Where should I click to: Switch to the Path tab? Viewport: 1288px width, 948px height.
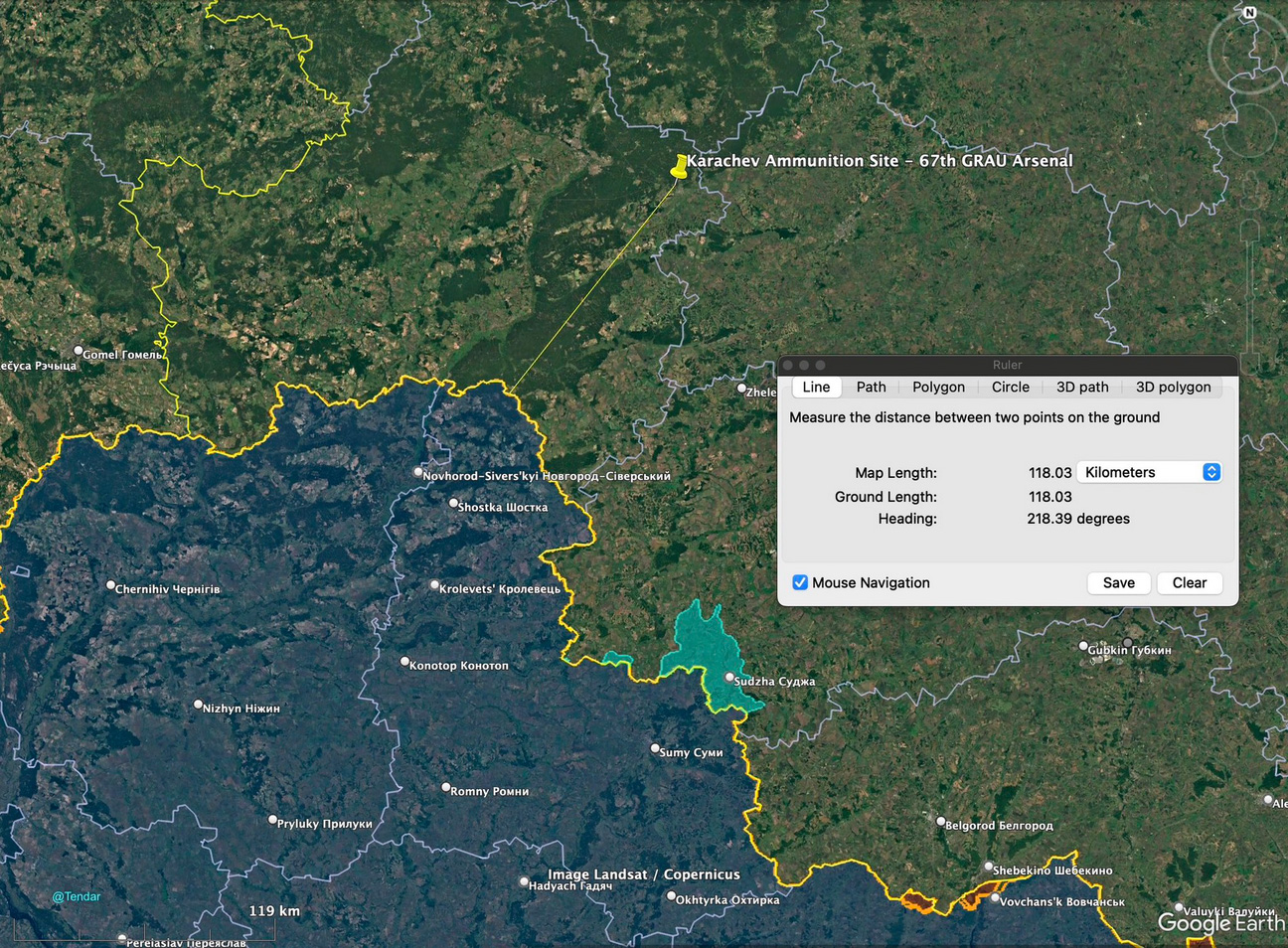coord(871,387)
